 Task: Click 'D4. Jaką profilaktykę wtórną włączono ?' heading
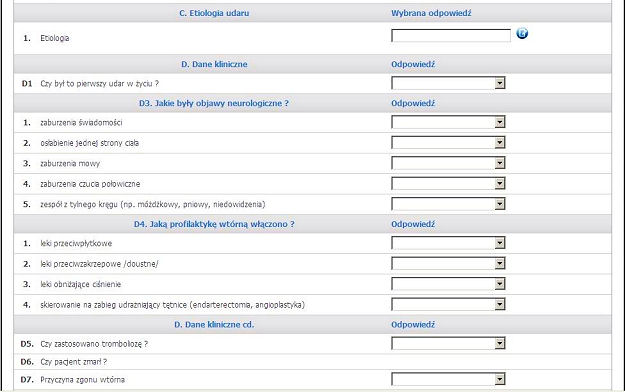(214, 224)
